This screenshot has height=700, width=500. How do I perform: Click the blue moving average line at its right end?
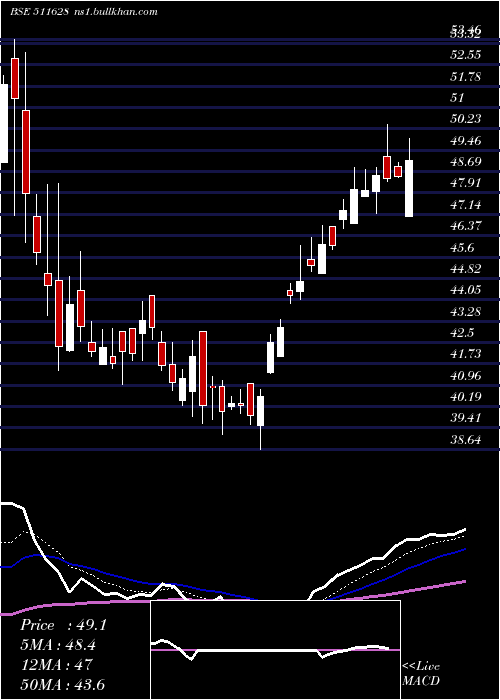point(464,550)
